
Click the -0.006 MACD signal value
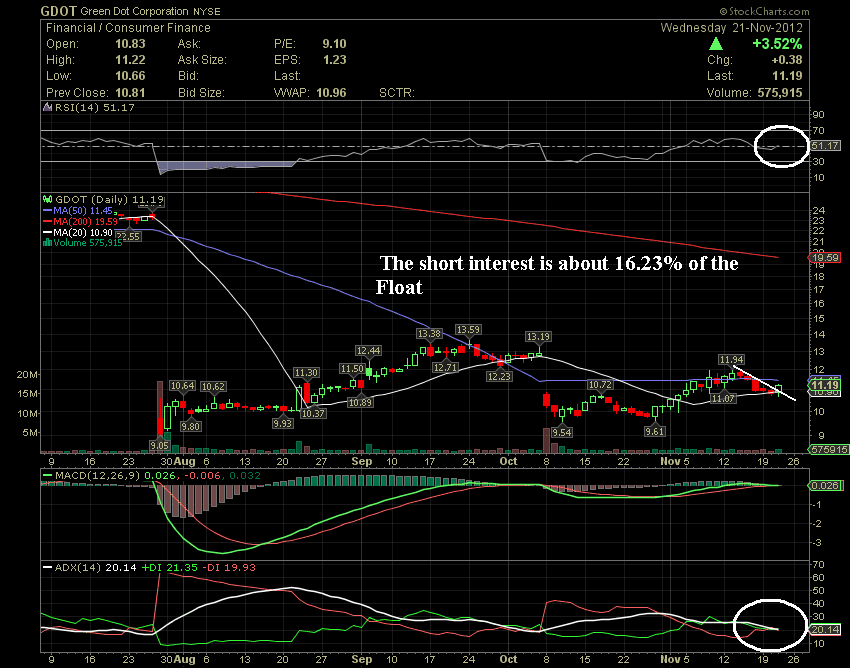coord(203,476)
